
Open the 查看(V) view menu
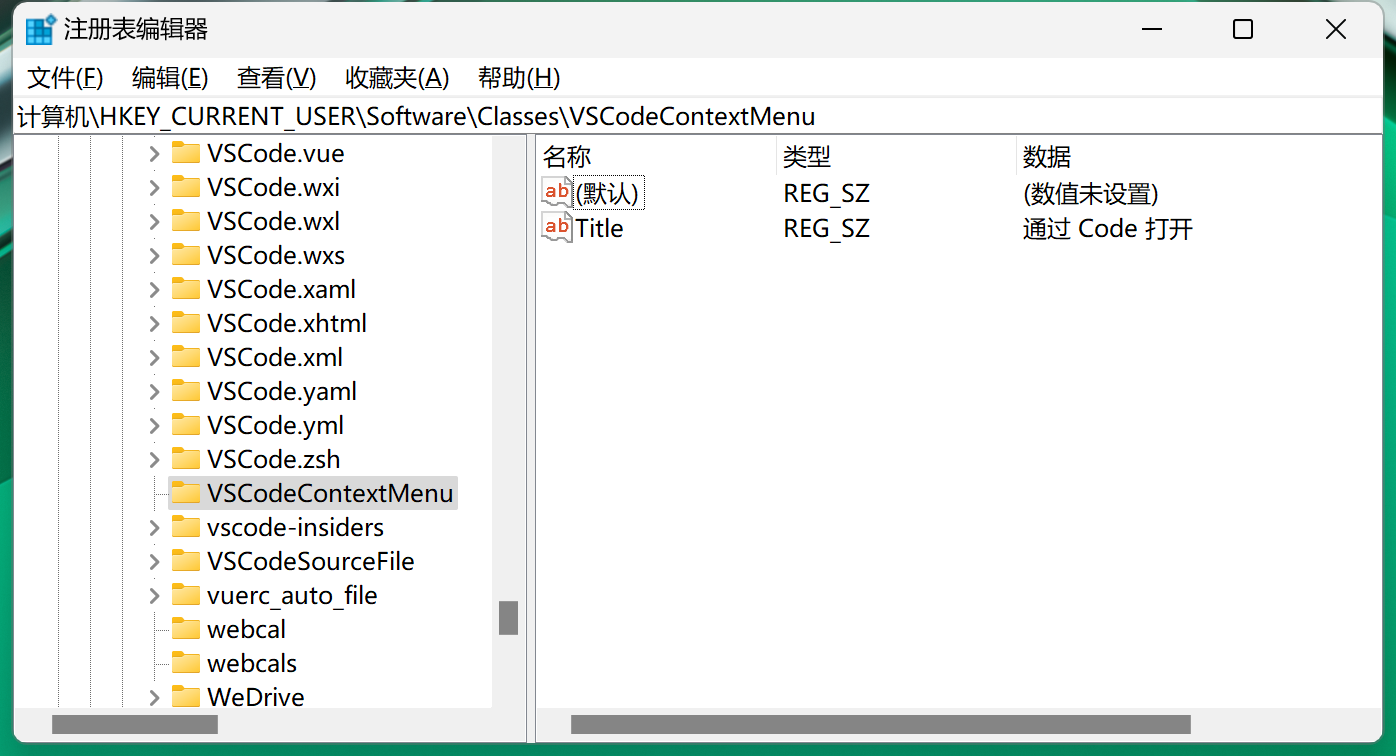tap(276, 78)
